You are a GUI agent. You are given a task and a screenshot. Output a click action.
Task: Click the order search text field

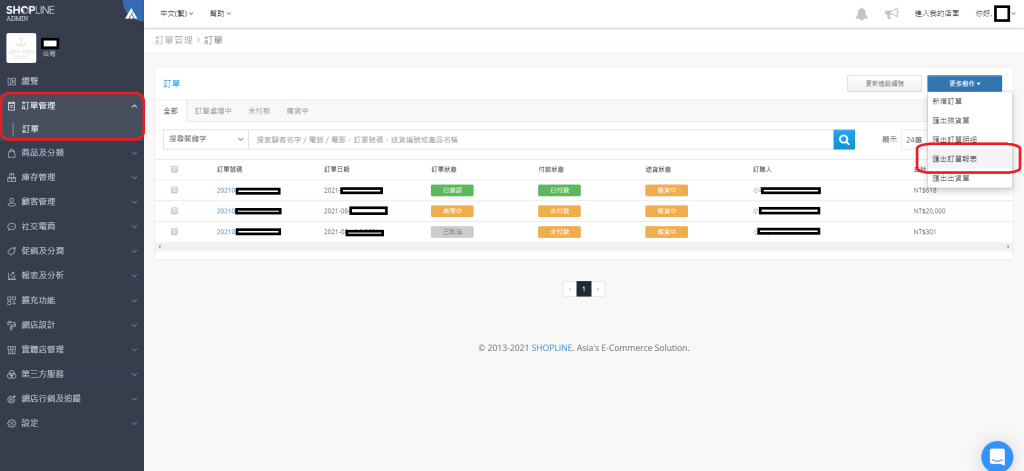tap(540, 139)
